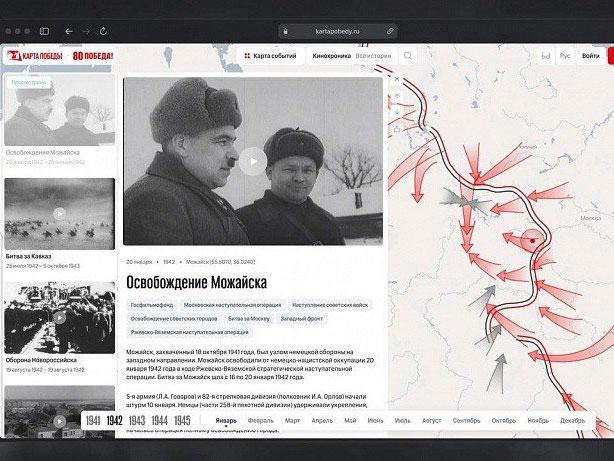Switch to Кинохроника tab
Image resolution: width=614 pixels, height=461 pixels.
pos(332,56)
